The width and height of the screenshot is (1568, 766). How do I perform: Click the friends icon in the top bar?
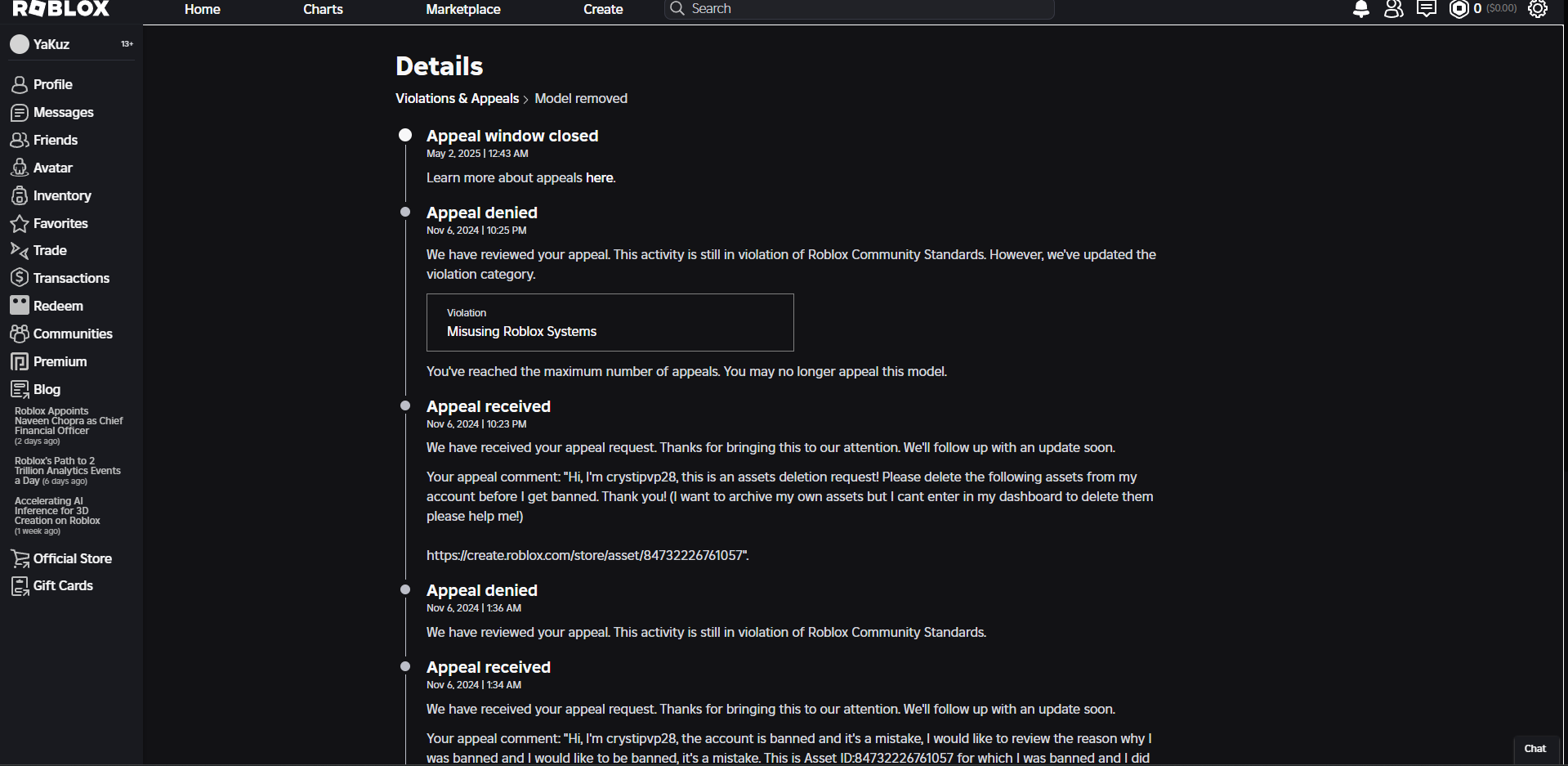[x=1393, y=9]
